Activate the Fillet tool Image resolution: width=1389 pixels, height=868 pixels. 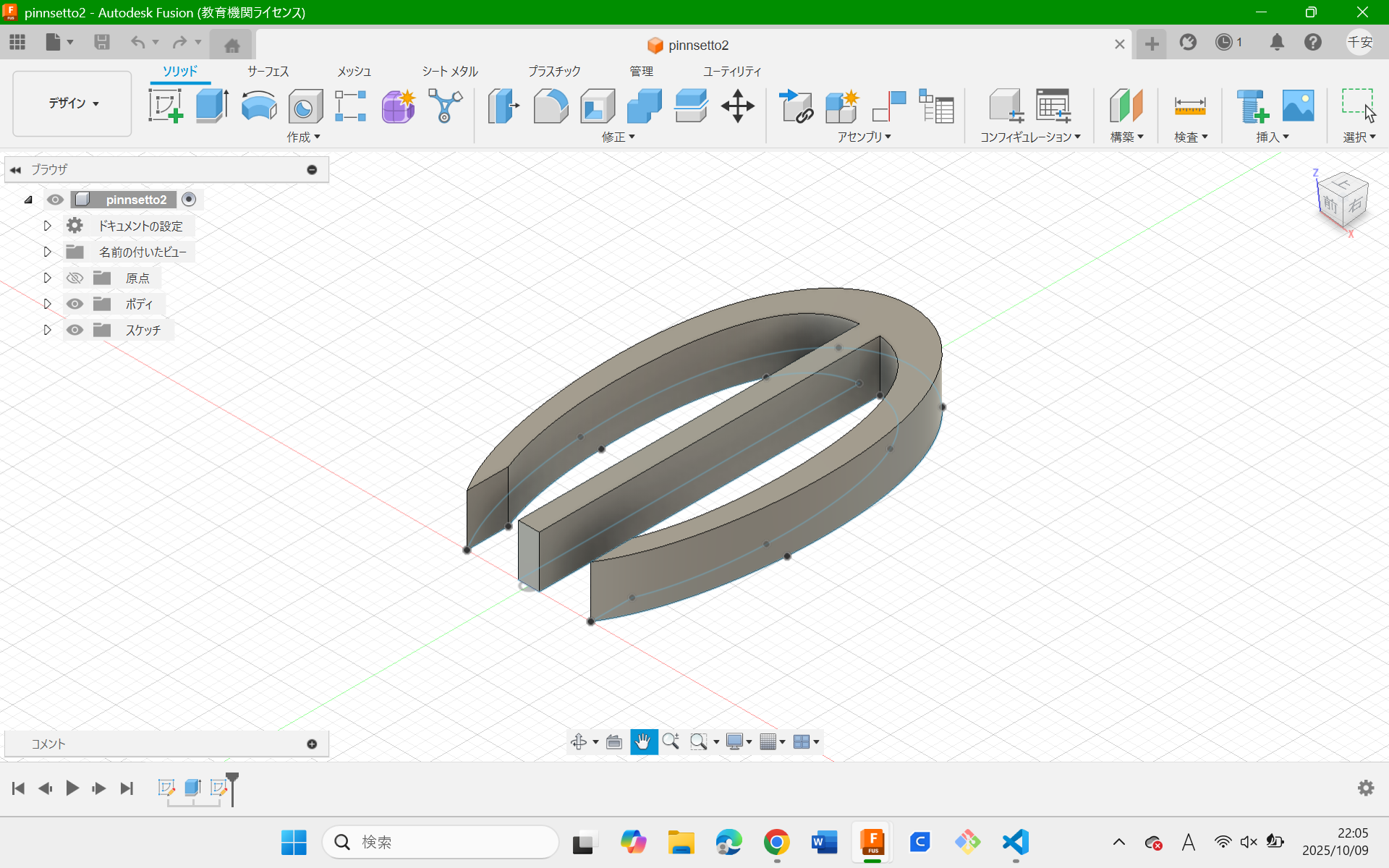551,106
